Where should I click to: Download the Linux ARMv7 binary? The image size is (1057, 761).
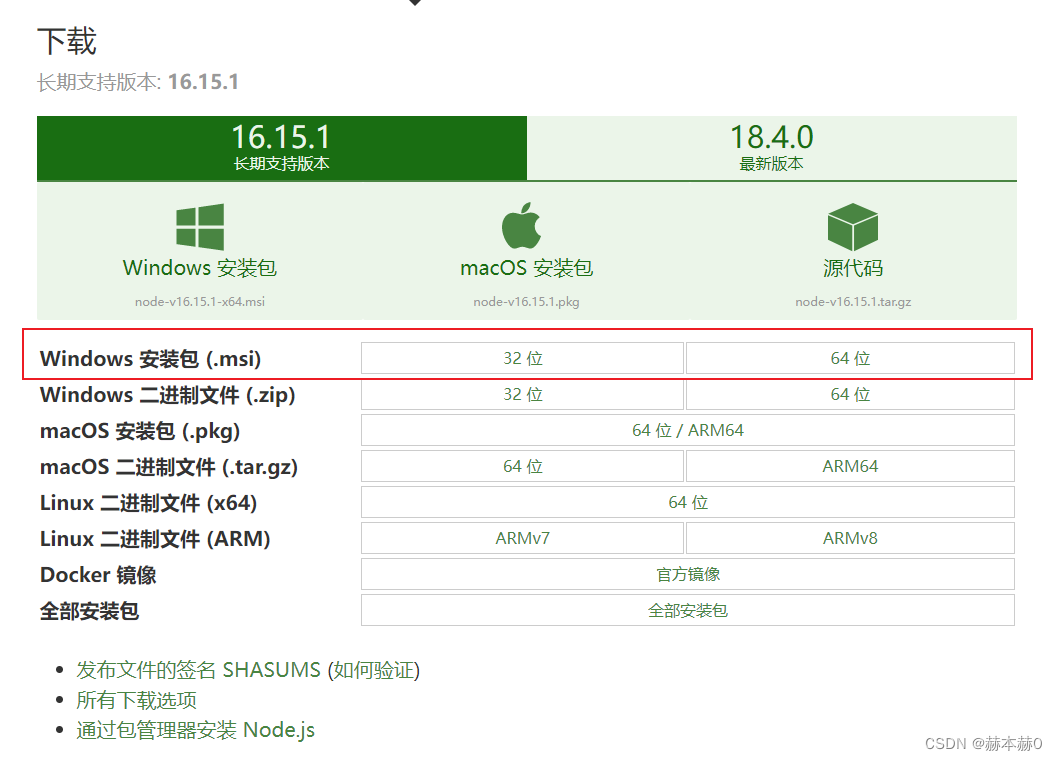[522, 538]
